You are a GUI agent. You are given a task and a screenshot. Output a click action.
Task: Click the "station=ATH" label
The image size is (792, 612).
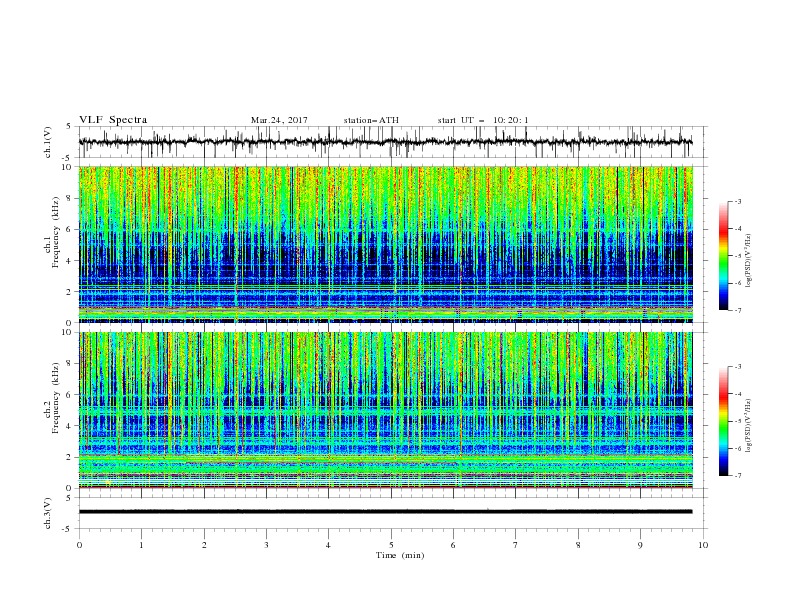pos(371,120)
